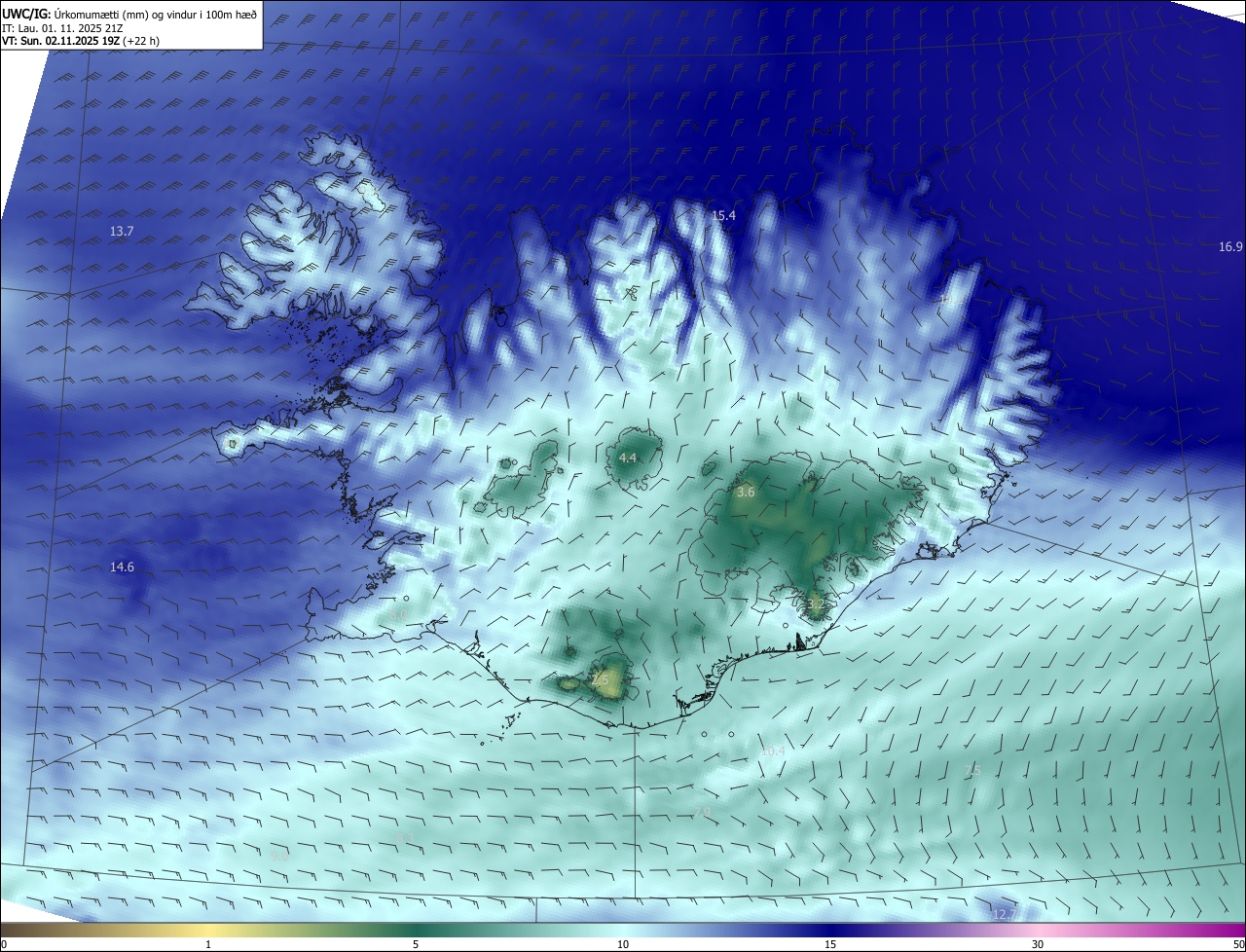Click the 8.3 value label on the map

[407, 838]
